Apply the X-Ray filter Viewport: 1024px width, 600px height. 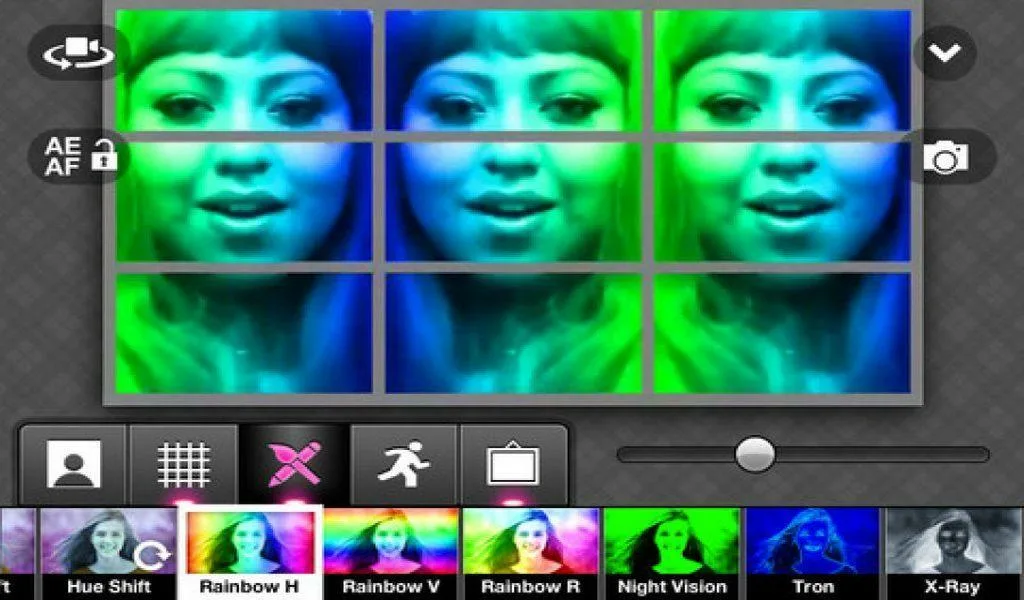[953, 554]
